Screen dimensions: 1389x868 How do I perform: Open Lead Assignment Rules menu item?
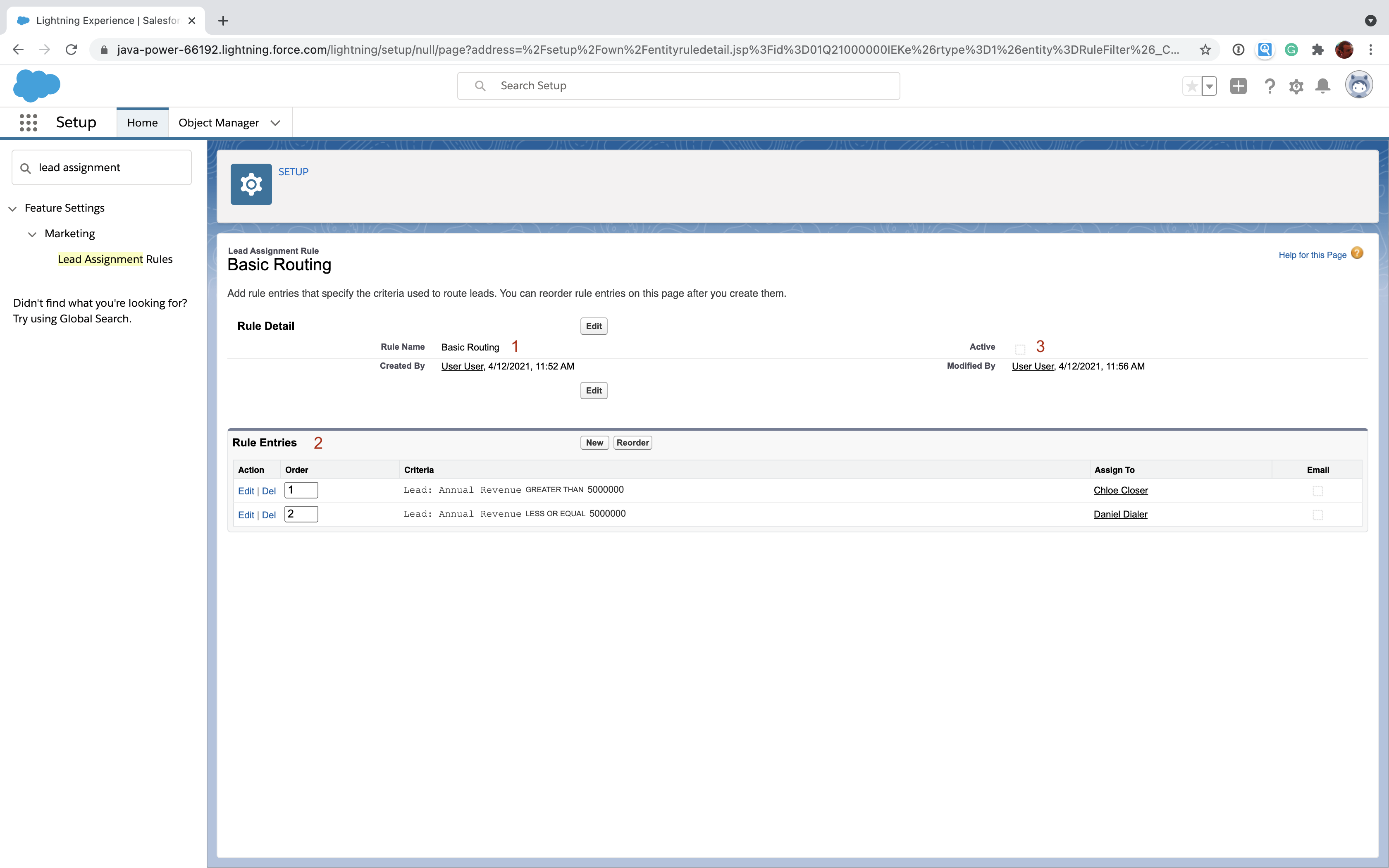click(x=115, y=259)
